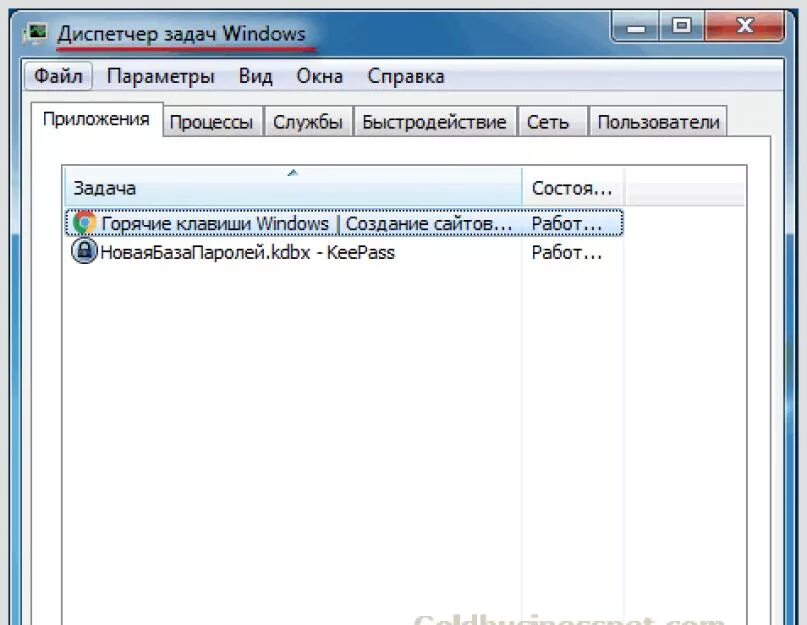Viewport: 807px width, 625px height.
Task: Select the НоваяБазаПаролей.kdbx - KeePass task
Action: 247,252
